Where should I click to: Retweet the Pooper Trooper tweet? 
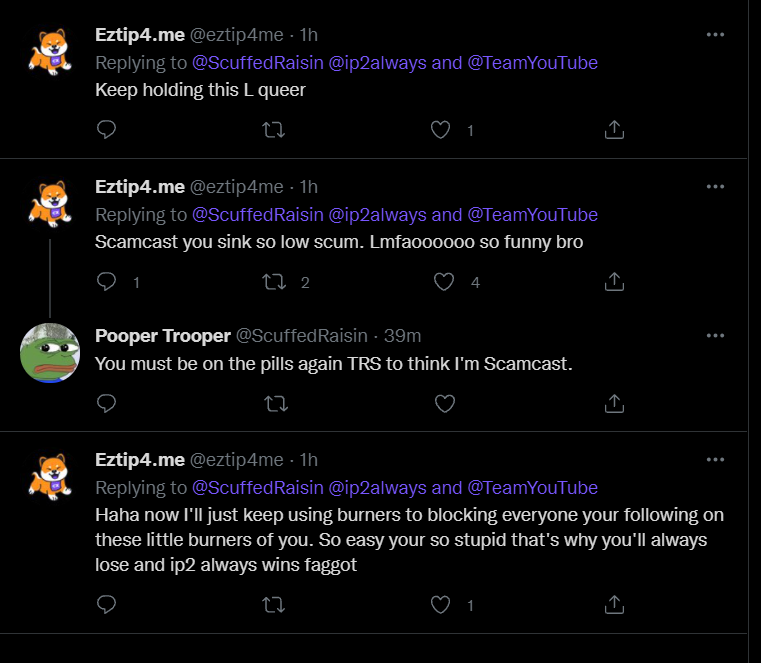[x=276, y=403]
